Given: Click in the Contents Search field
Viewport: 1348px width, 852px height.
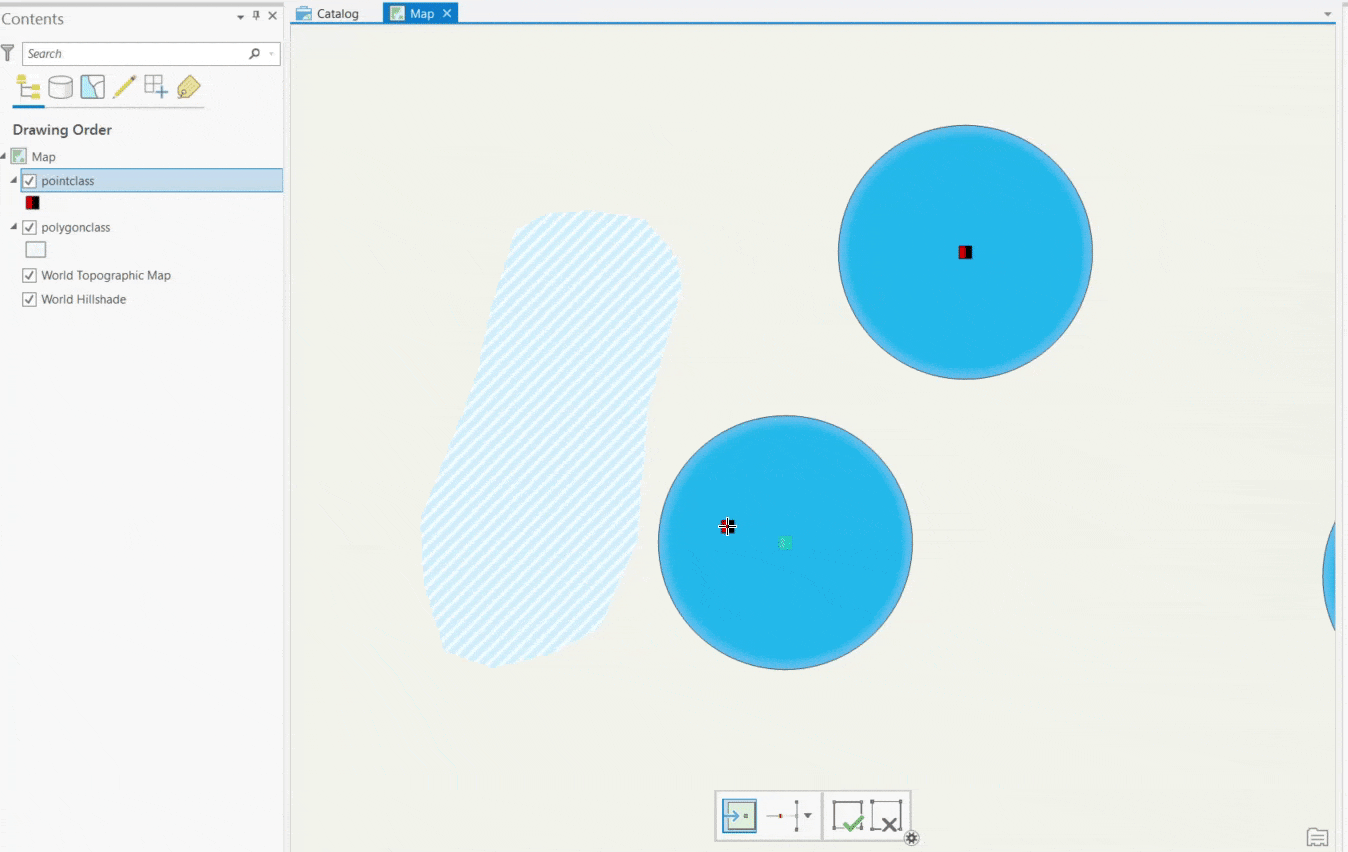Looking at the screenshot, I should pos(140,53).
